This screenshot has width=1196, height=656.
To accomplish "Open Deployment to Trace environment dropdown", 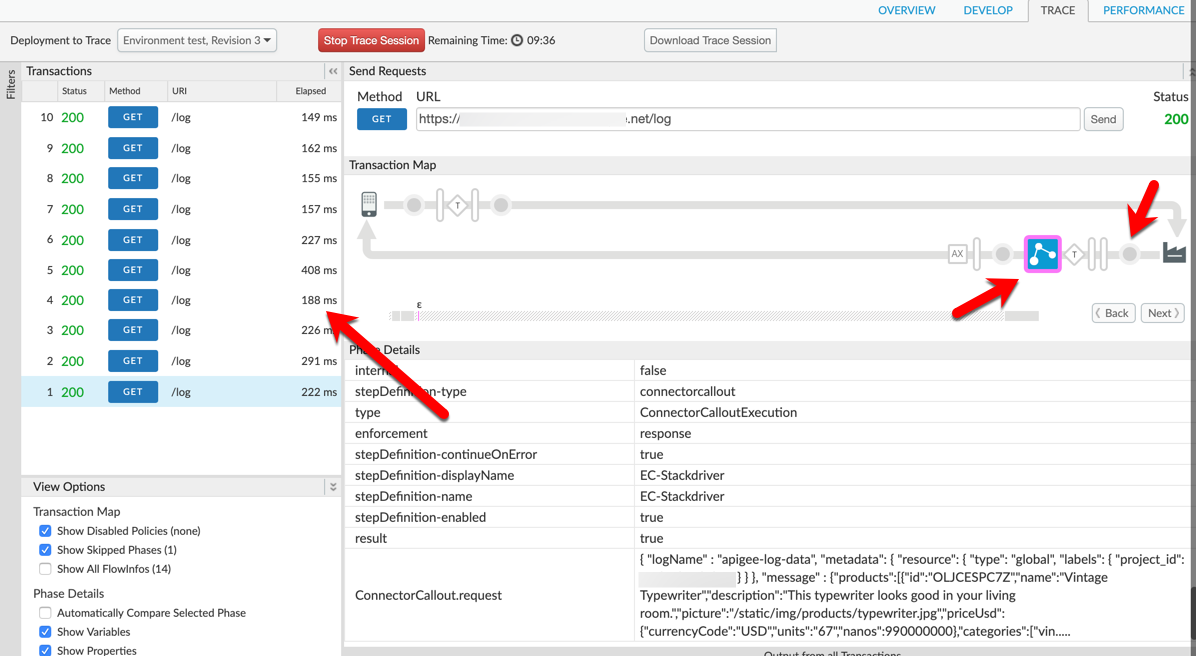I will click(197, 40).
